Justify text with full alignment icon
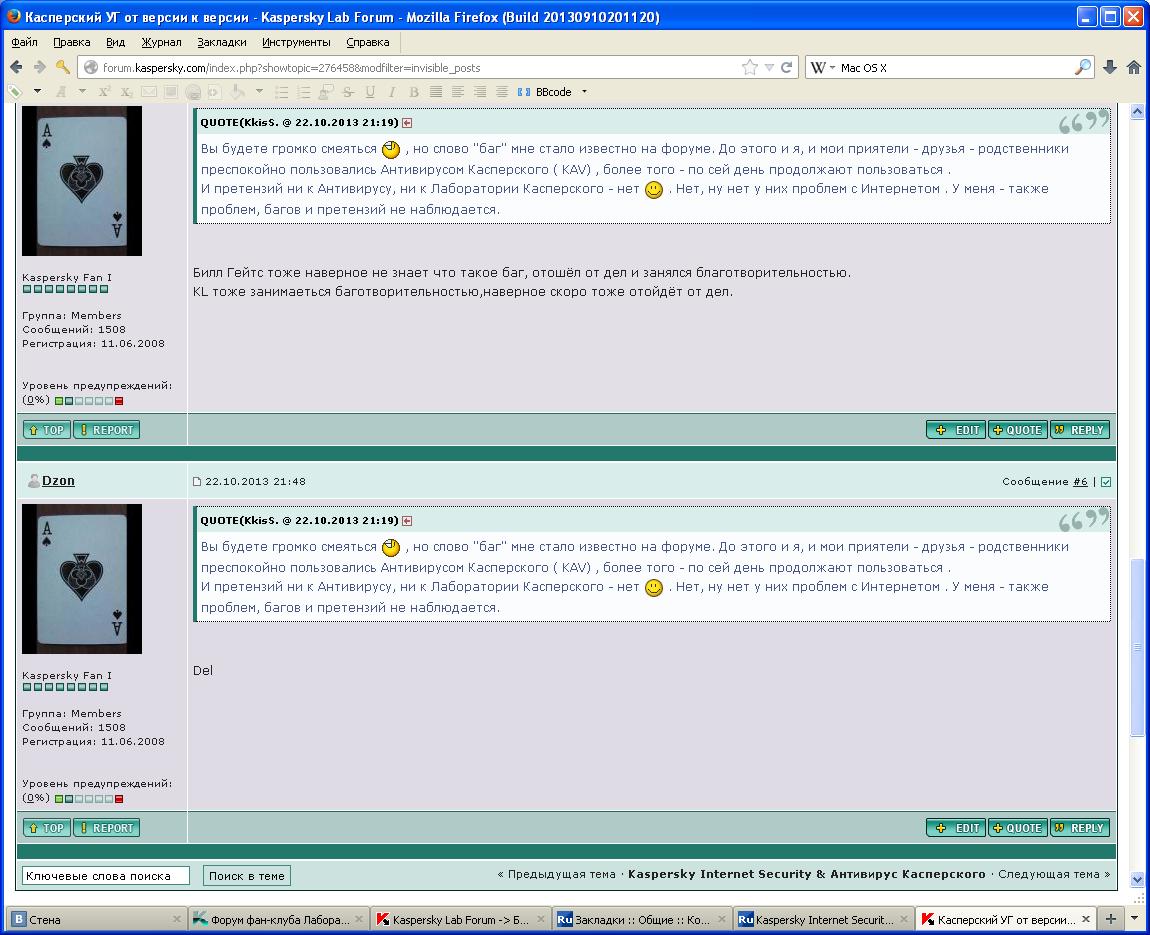 436,92
